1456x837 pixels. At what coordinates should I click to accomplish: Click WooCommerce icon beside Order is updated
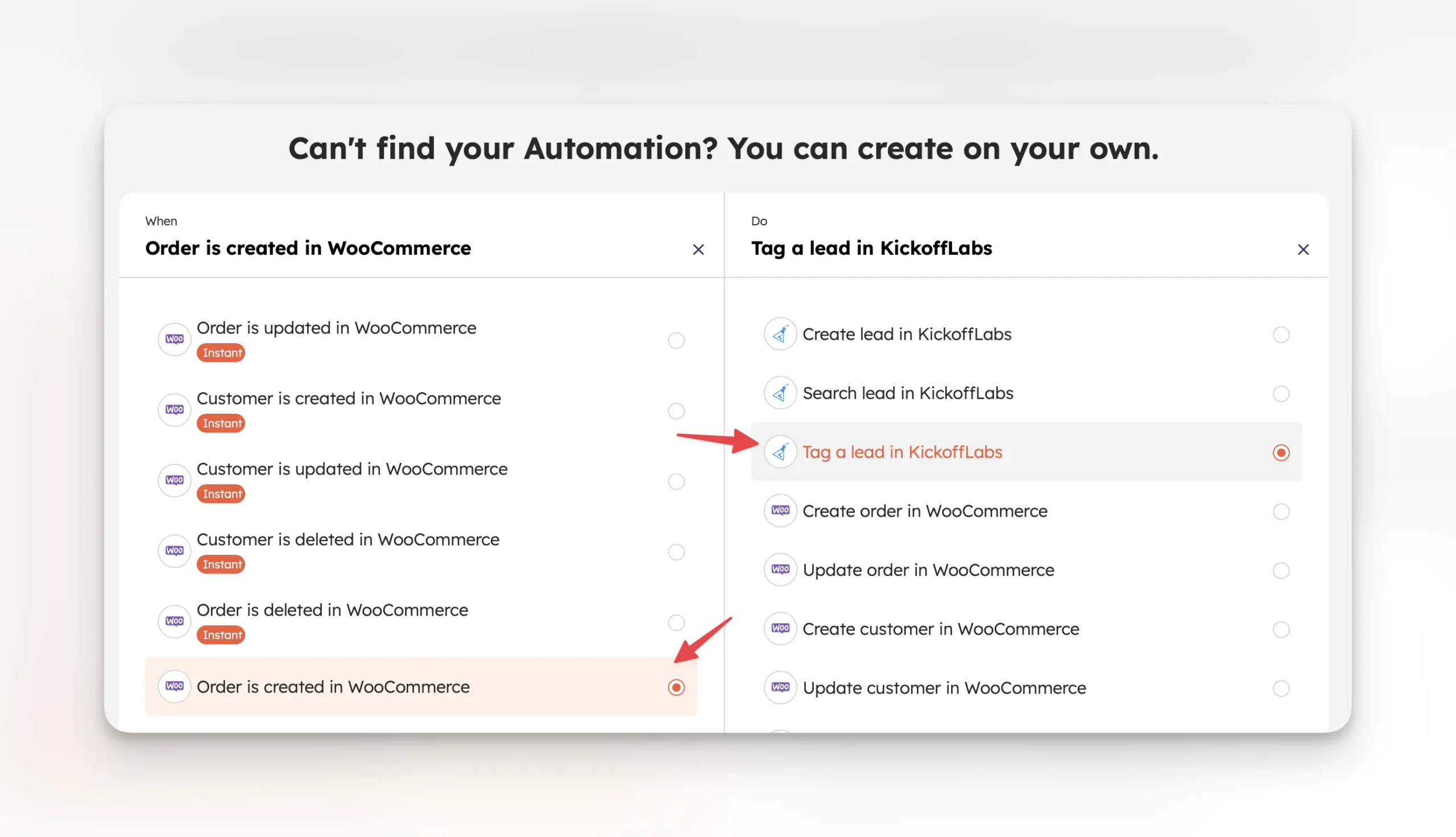coord(175,339)
